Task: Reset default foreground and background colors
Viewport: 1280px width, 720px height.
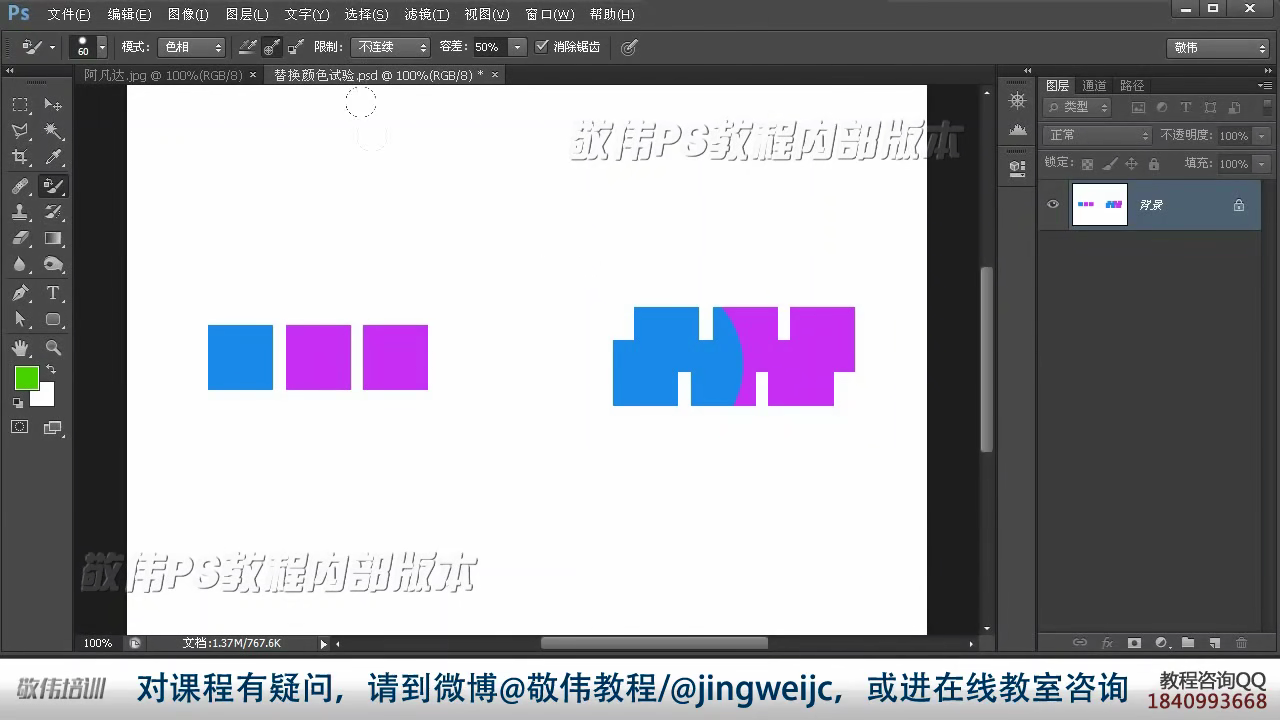Action: pos(18,403)
